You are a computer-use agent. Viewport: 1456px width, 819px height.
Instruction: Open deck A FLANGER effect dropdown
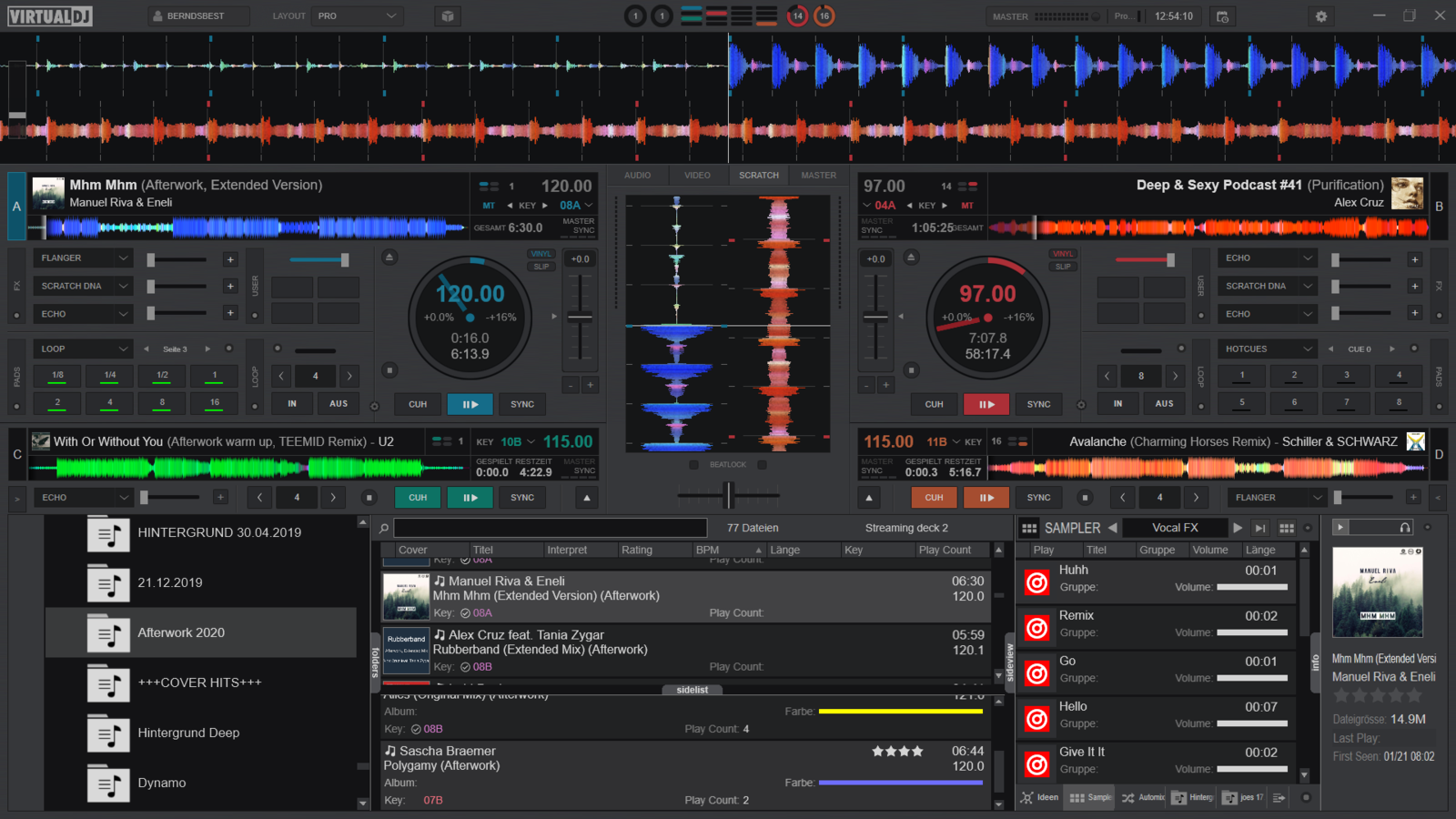coord(84,258)
